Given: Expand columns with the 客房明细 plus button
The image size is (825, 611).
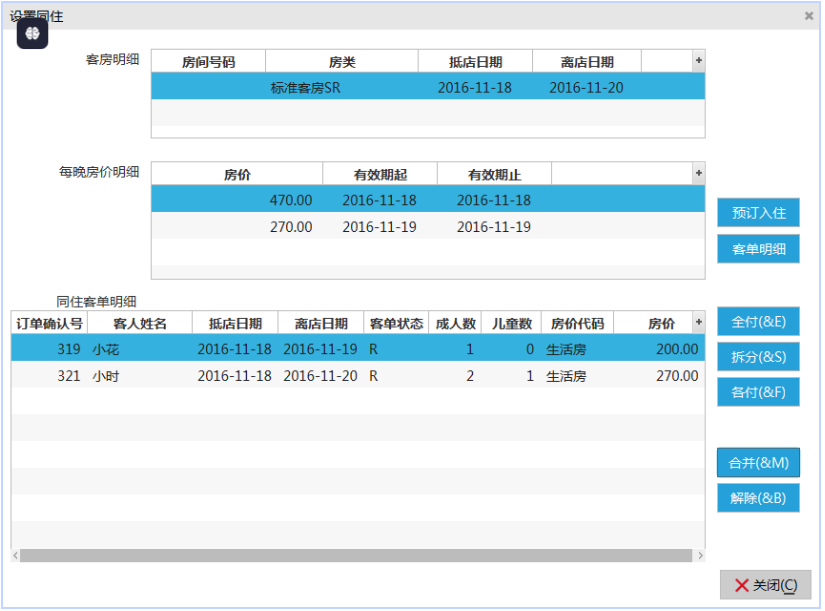Looking at the screenshot, I should click(698, 61).
